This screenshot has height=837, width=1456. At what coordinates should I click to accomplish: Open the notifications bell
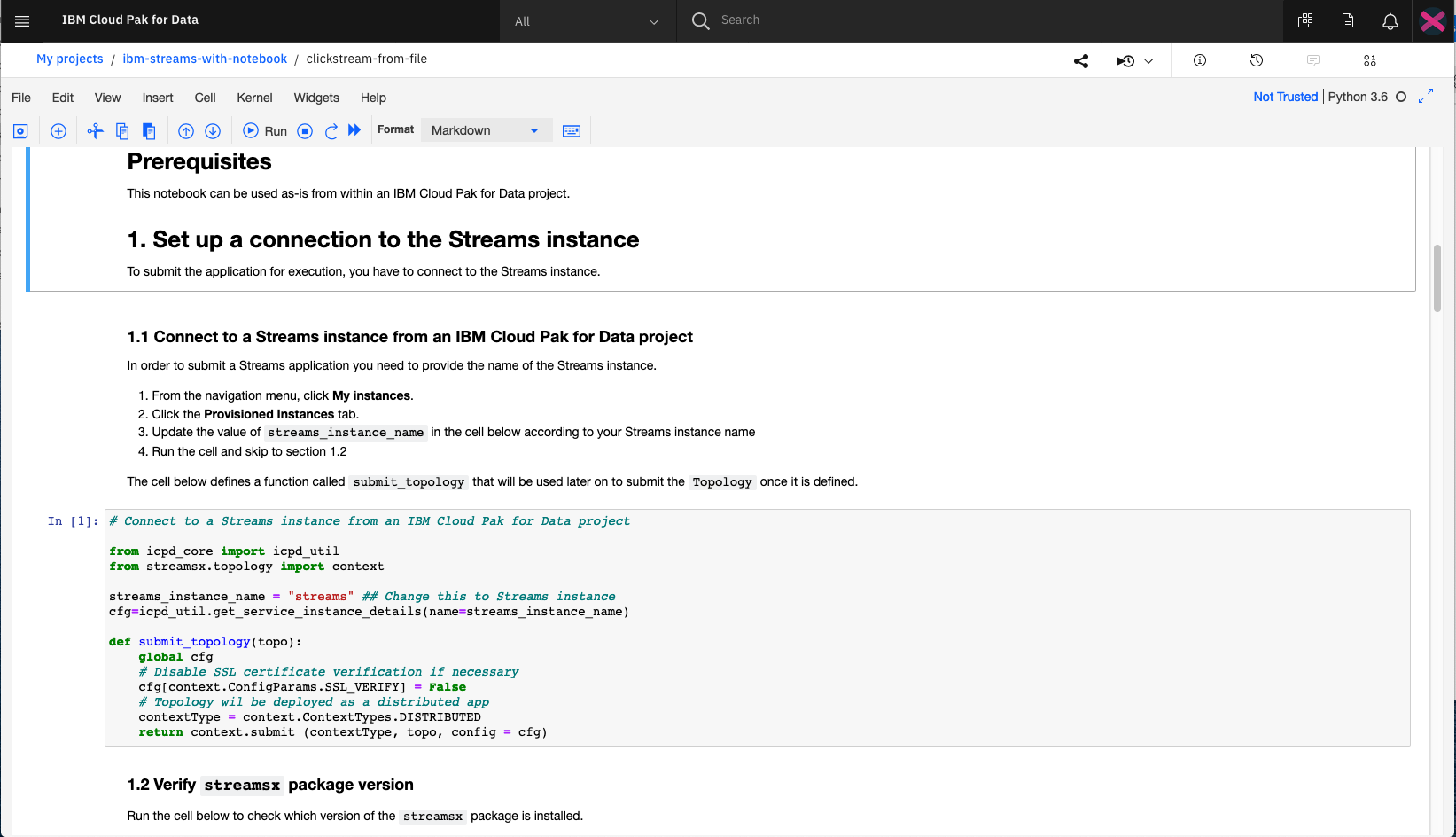1390,21
